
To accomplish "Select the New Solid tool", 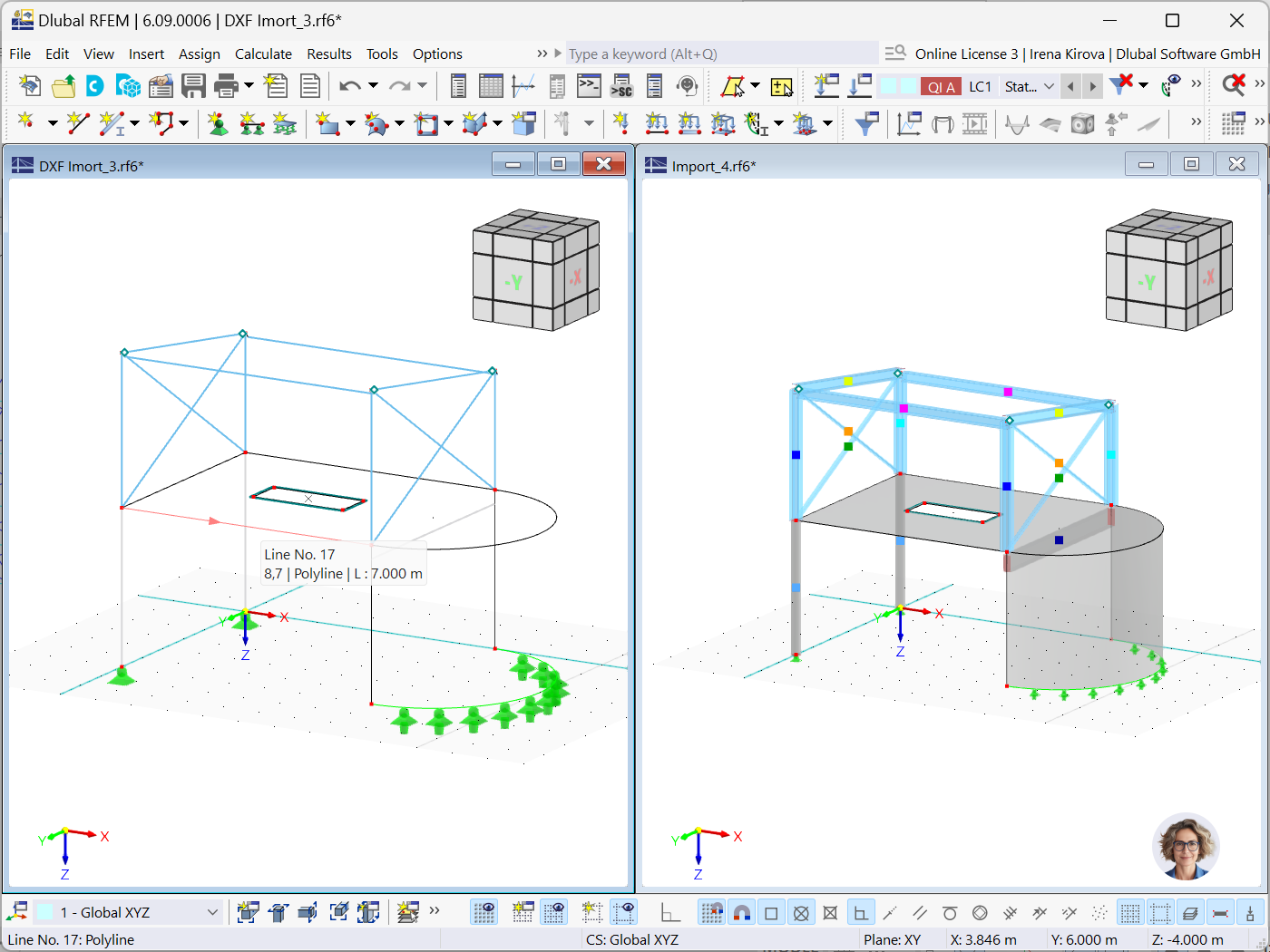I will click(x=474, y=123).
